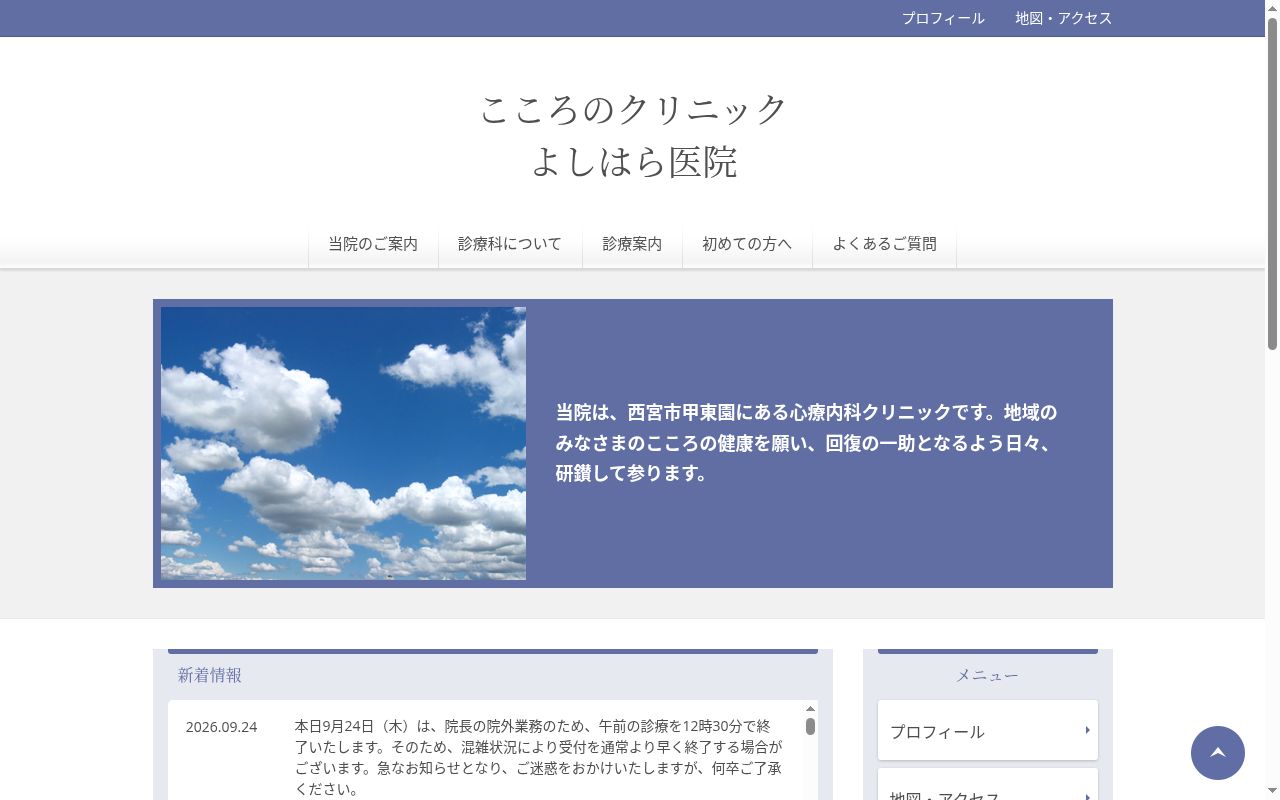
Task: Open 地図・アクセス link in top bar
Action: click(1063, 18)
